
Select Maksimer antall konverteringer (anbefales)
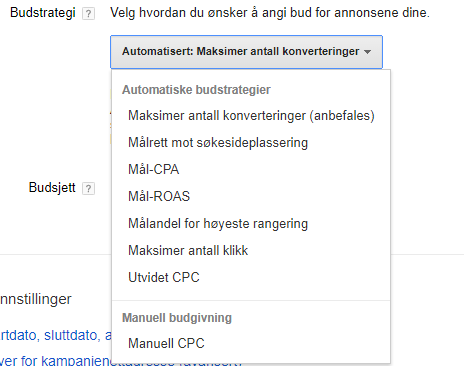251,116
